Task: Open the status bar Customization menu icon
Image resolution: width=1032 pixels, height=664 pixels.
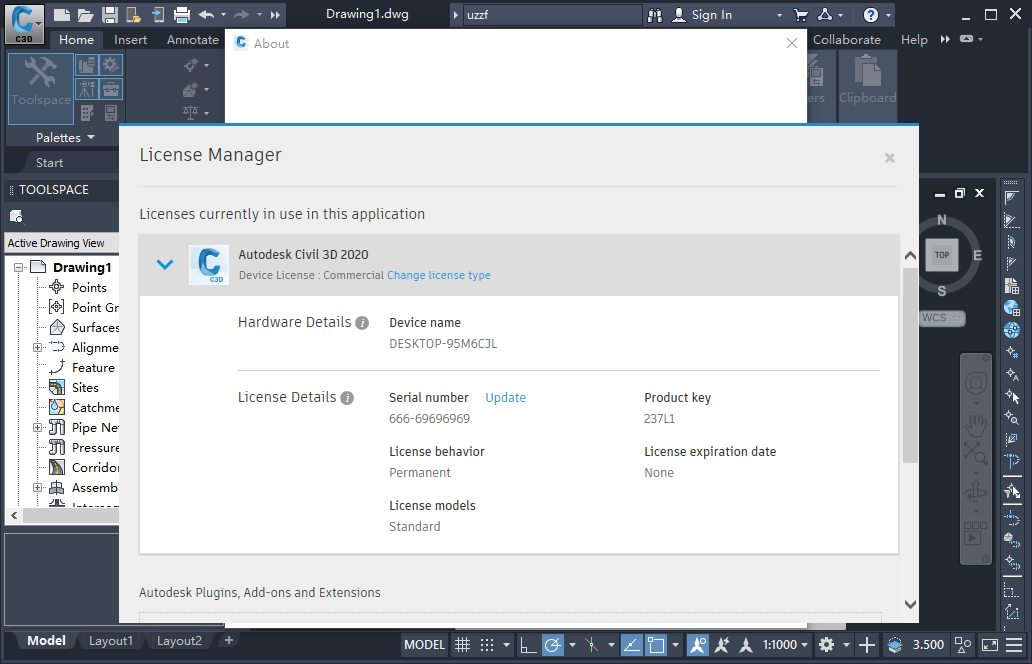Action: pyautogui.click(x=1014, y=645)
